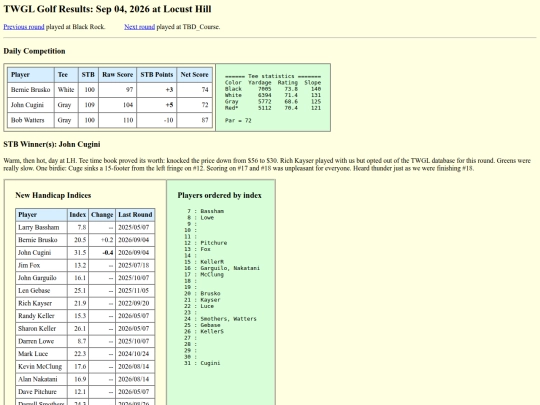Click the Index column header
540x405 pixels.
(x=78, y=215)
